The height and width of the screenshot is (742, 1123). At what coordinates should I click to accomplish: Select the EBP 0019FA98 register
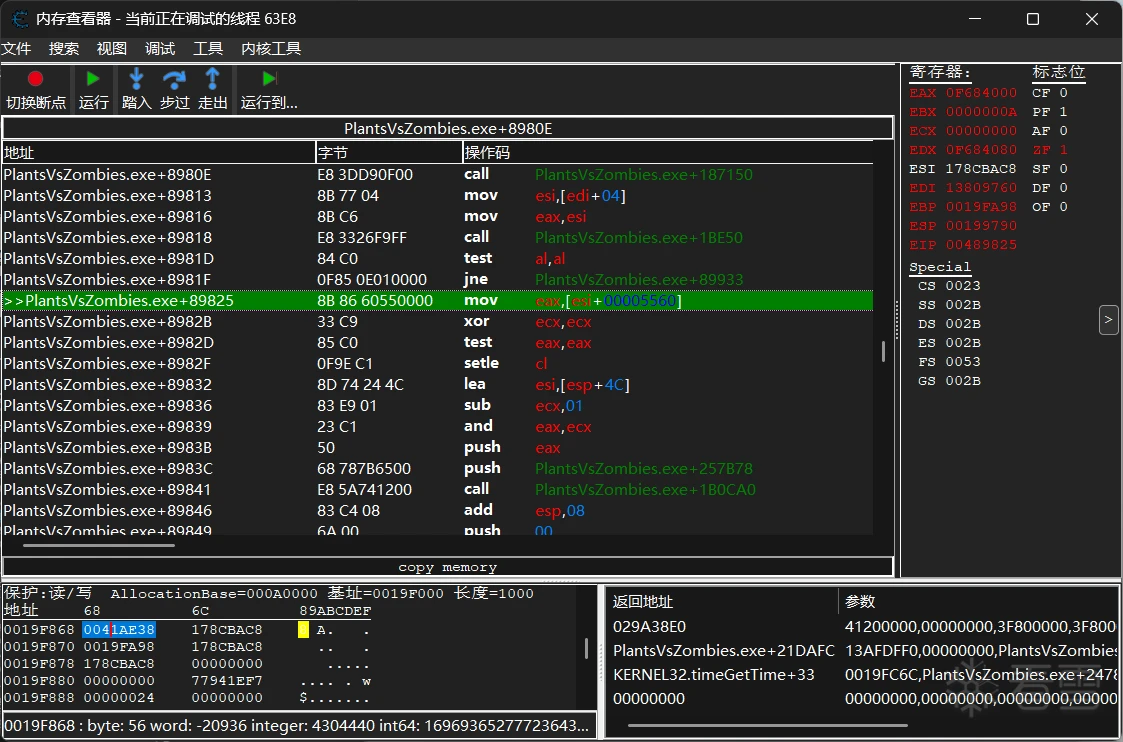(x=963, y=207)
